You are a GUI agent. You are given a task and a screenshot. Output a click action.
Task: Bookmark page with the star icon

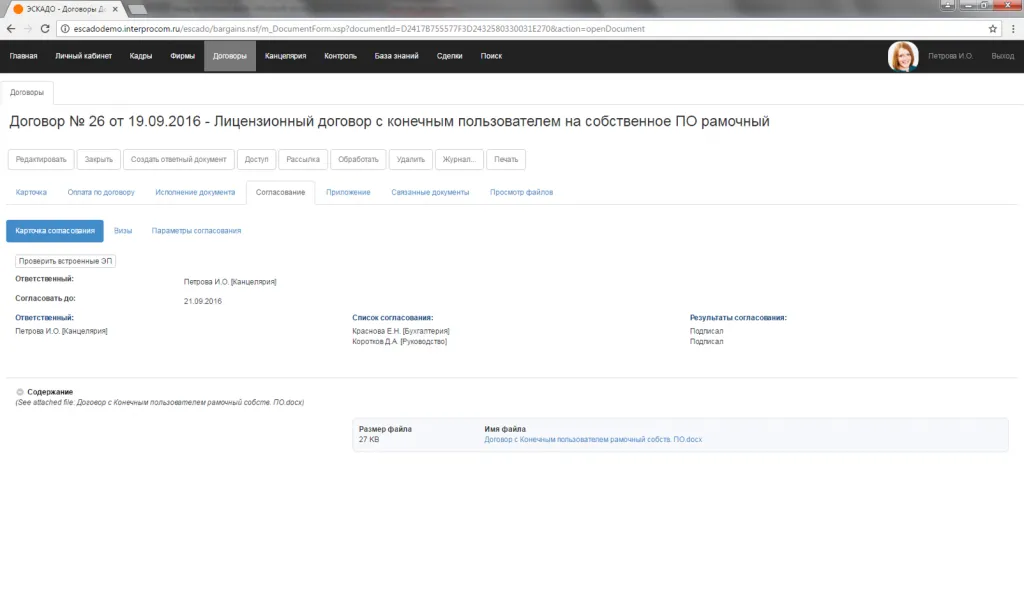(x=993, y=29)
